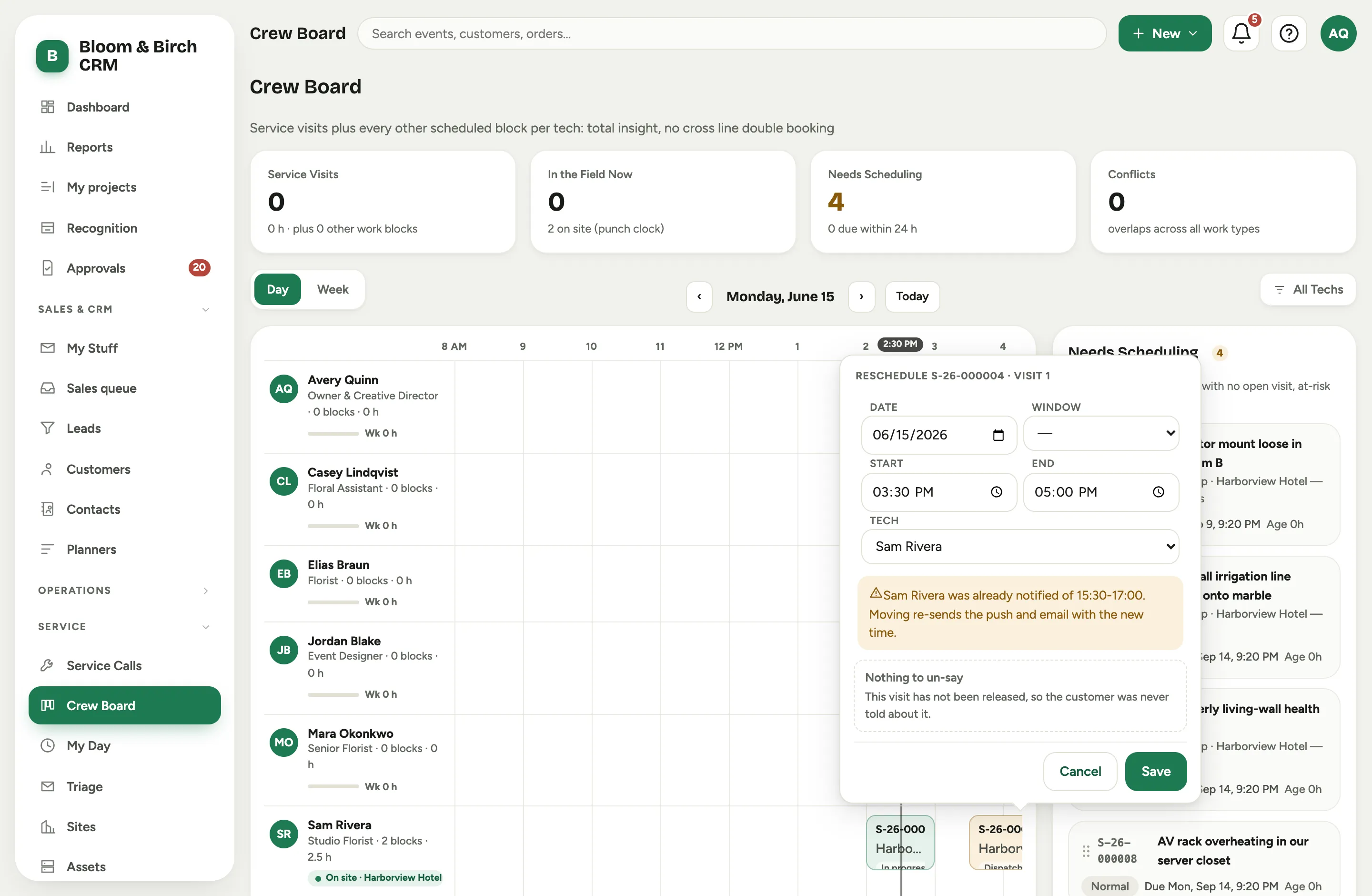The width and height of the screenshot is (1372, 896).
Task: Click the Customers person icon
Action: coord(47,469)
